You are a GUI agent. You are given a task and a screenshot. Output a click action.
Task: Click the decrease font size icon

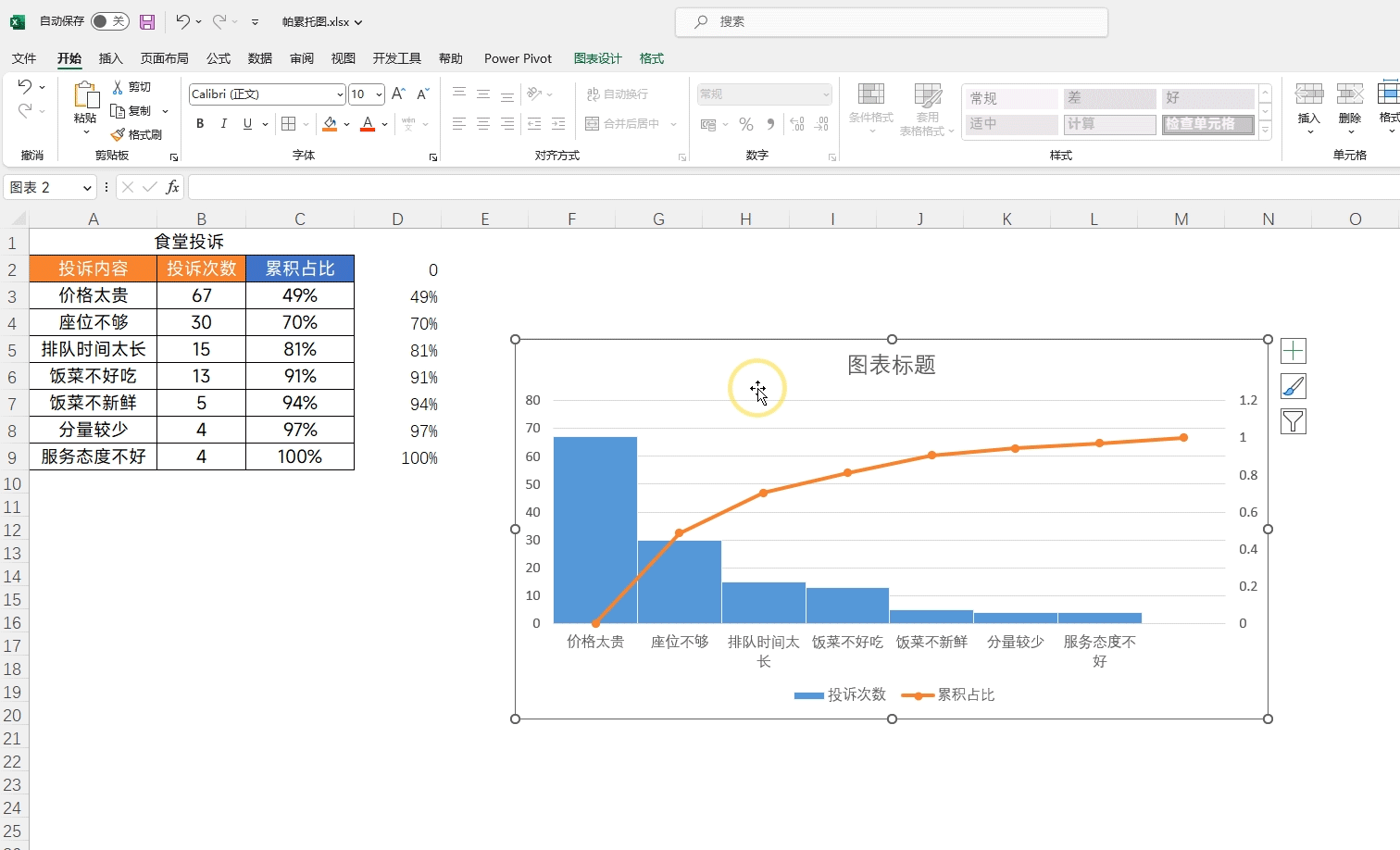(x=423, y=94)
